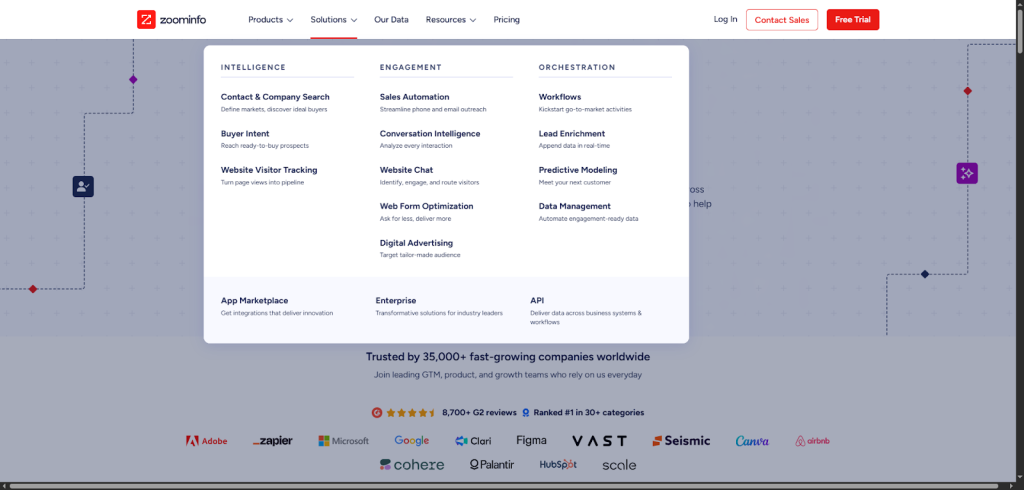Select Conversation Intelligence from Engagement
Viewport: 1024px width, 490px height.
[x=429, y=133]
